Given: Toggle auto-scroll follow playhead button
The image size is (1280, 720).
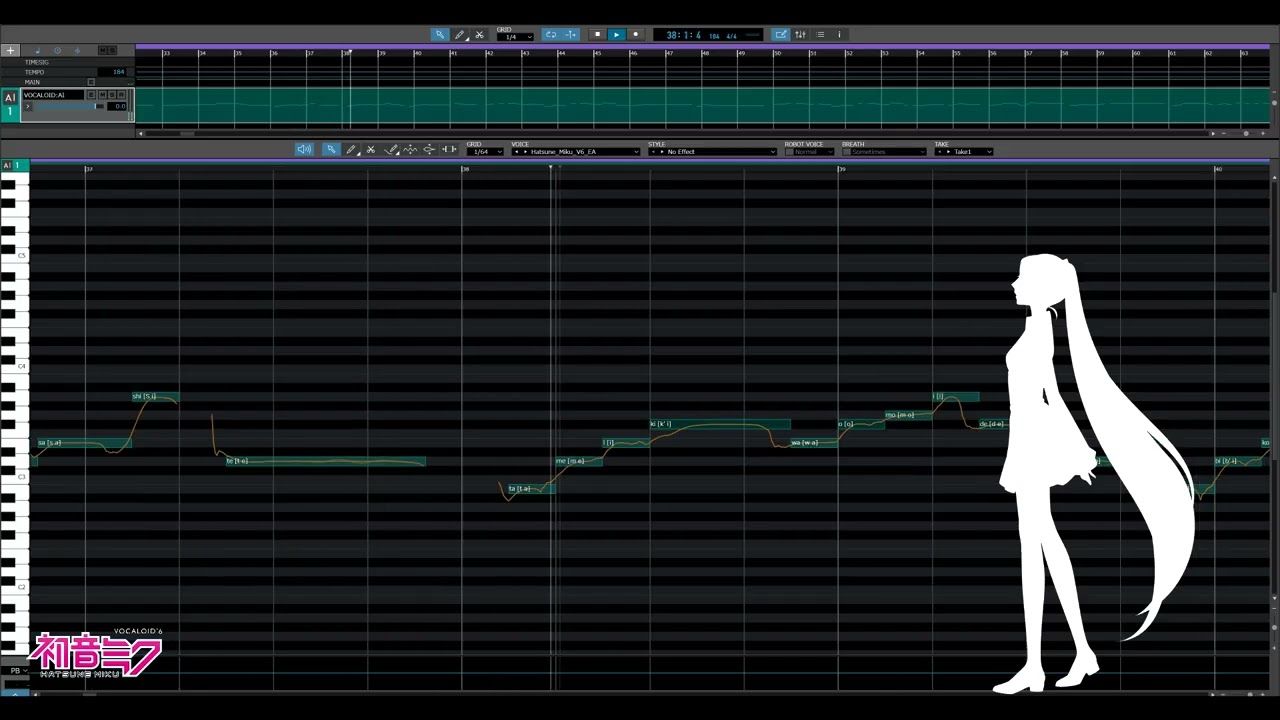Looking at the screenshot, I should [571, 34].
